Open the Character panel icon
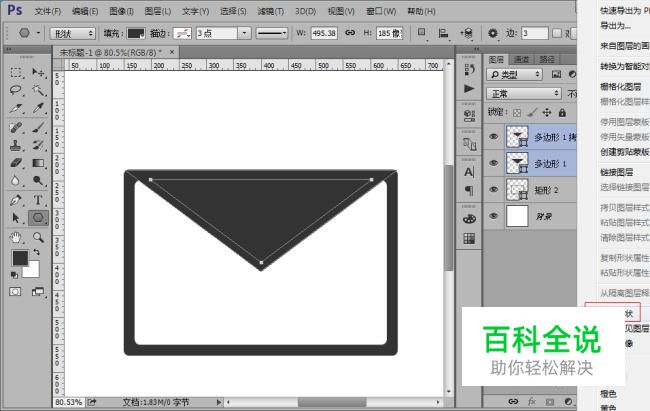The width and height of the screenshot is (650, 411). click(x=469, y=172)
